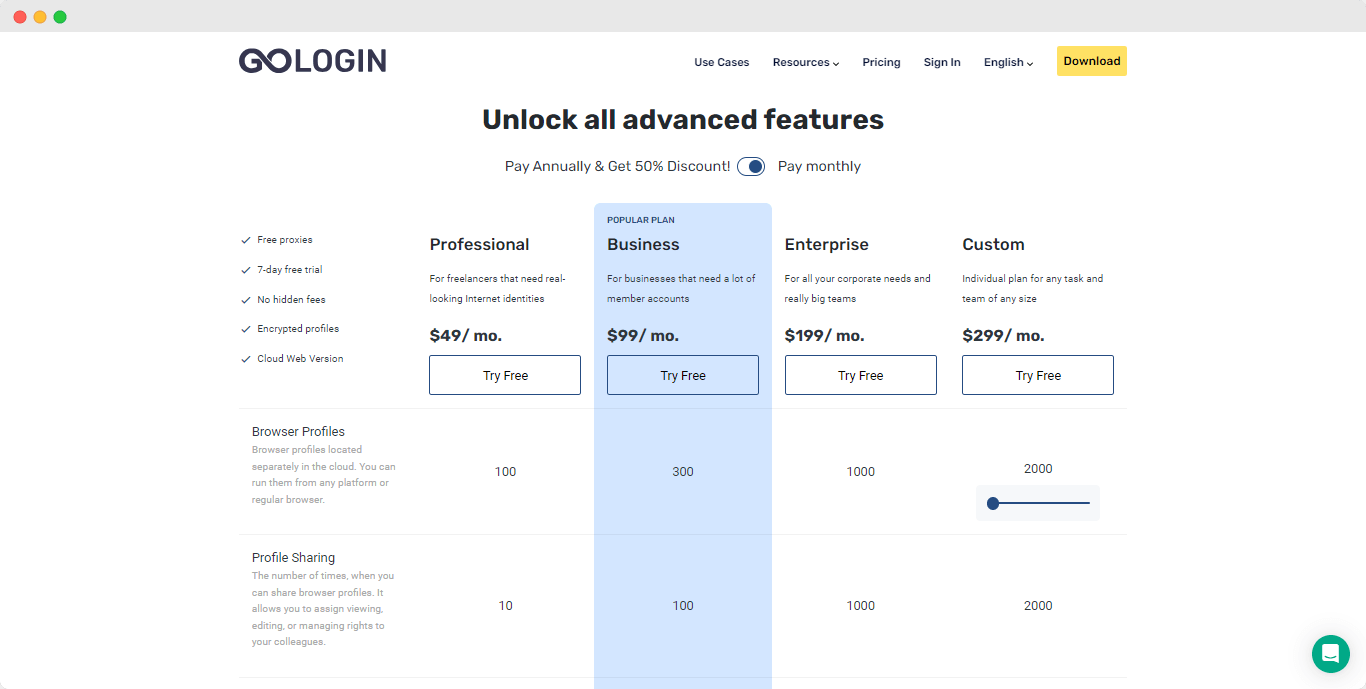Screen dimensions: 1366x689
Task: Click the checkmark beside Cloud Web Version
Action: [246, 359]
